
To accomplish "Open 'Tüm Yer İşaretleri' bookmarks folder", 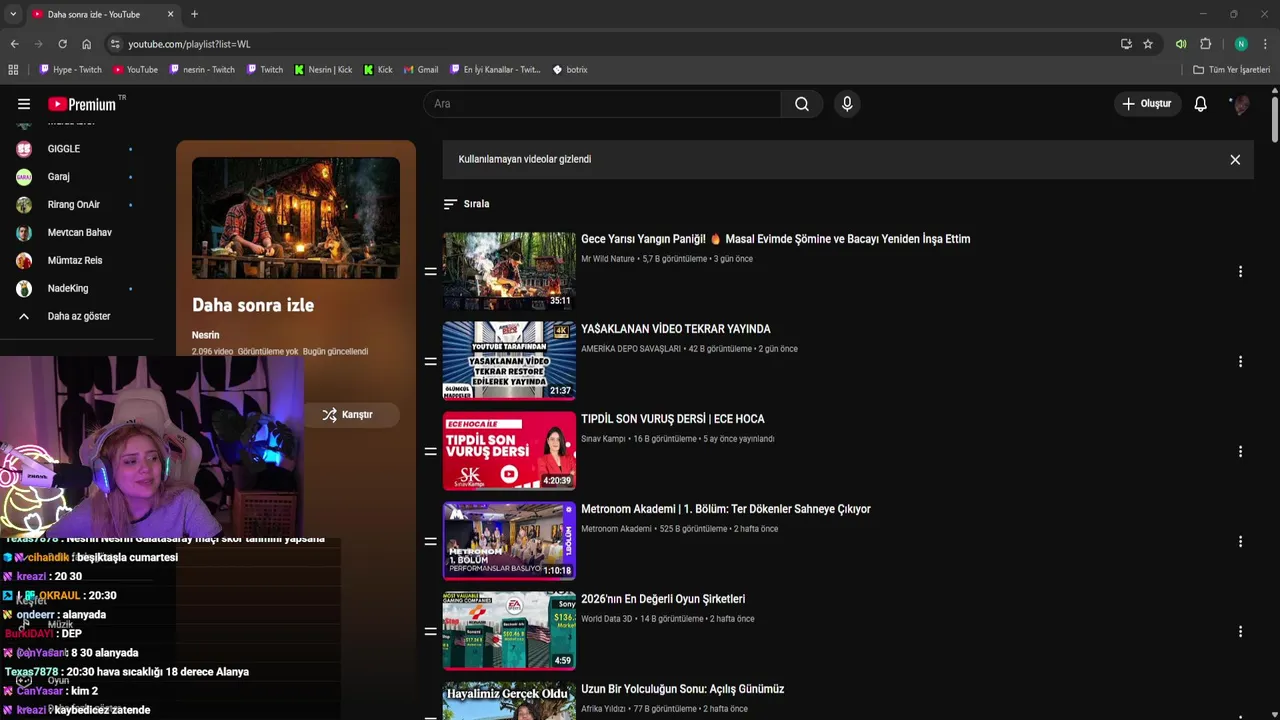I will [x=1231, y=70].
